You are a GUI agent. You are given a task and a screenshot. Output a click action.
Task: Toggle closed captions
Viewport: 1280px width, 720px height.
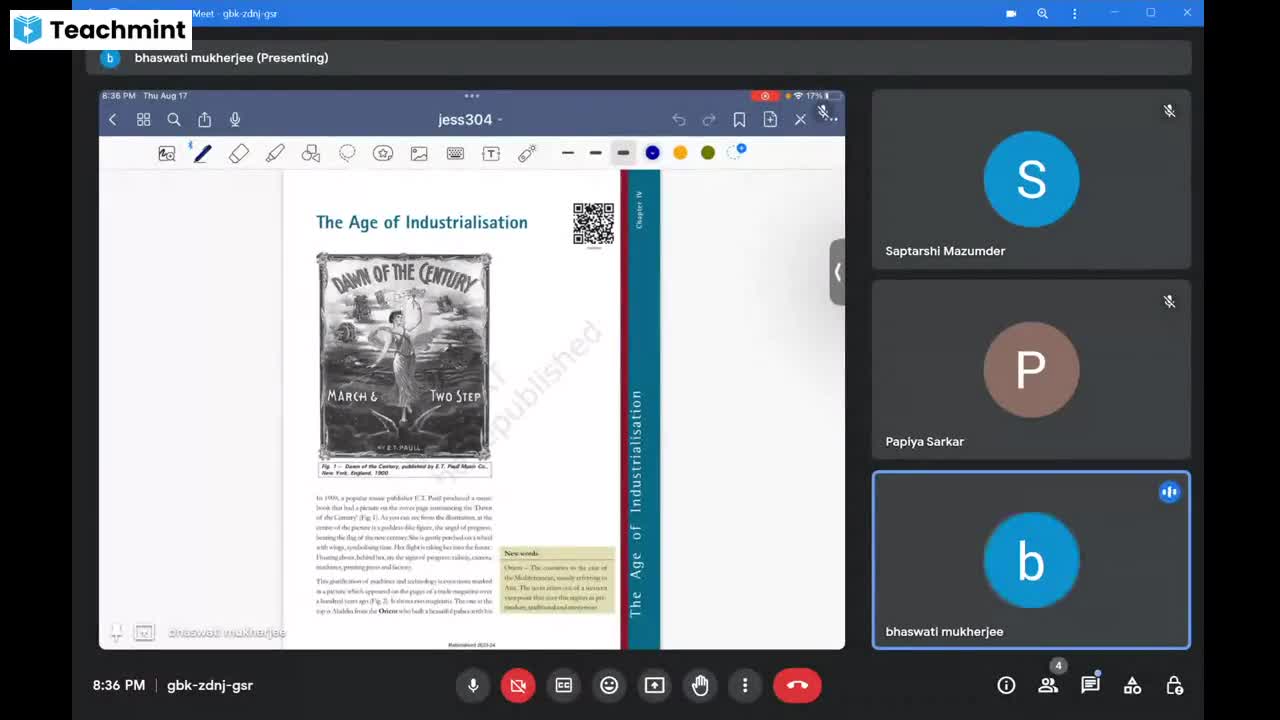click(564, 685)
